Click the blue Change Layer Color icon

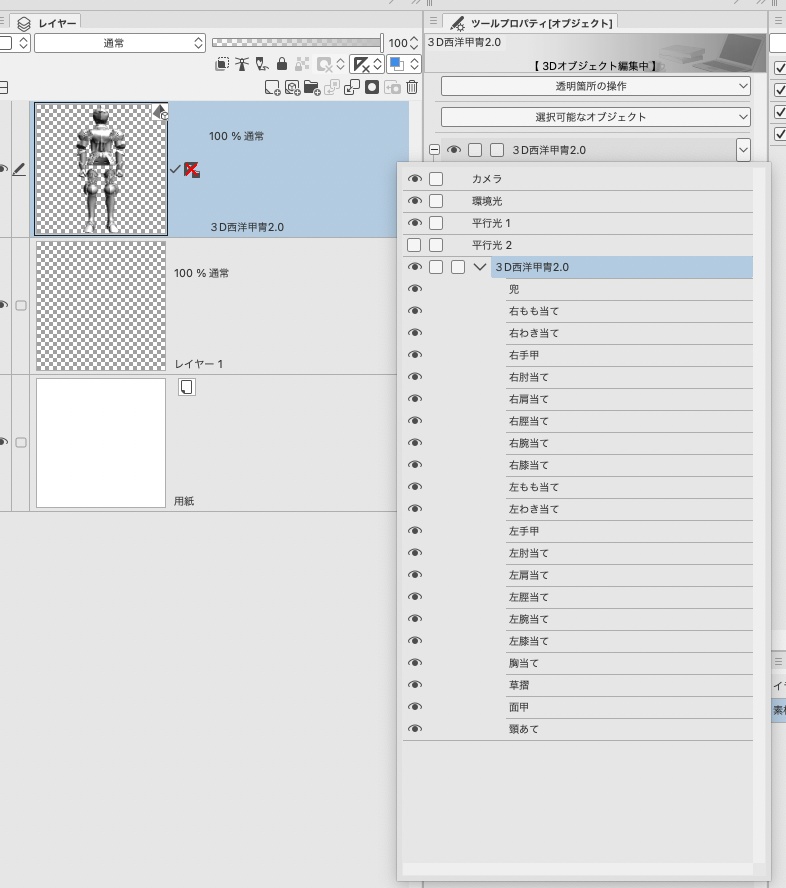point(397,64)
